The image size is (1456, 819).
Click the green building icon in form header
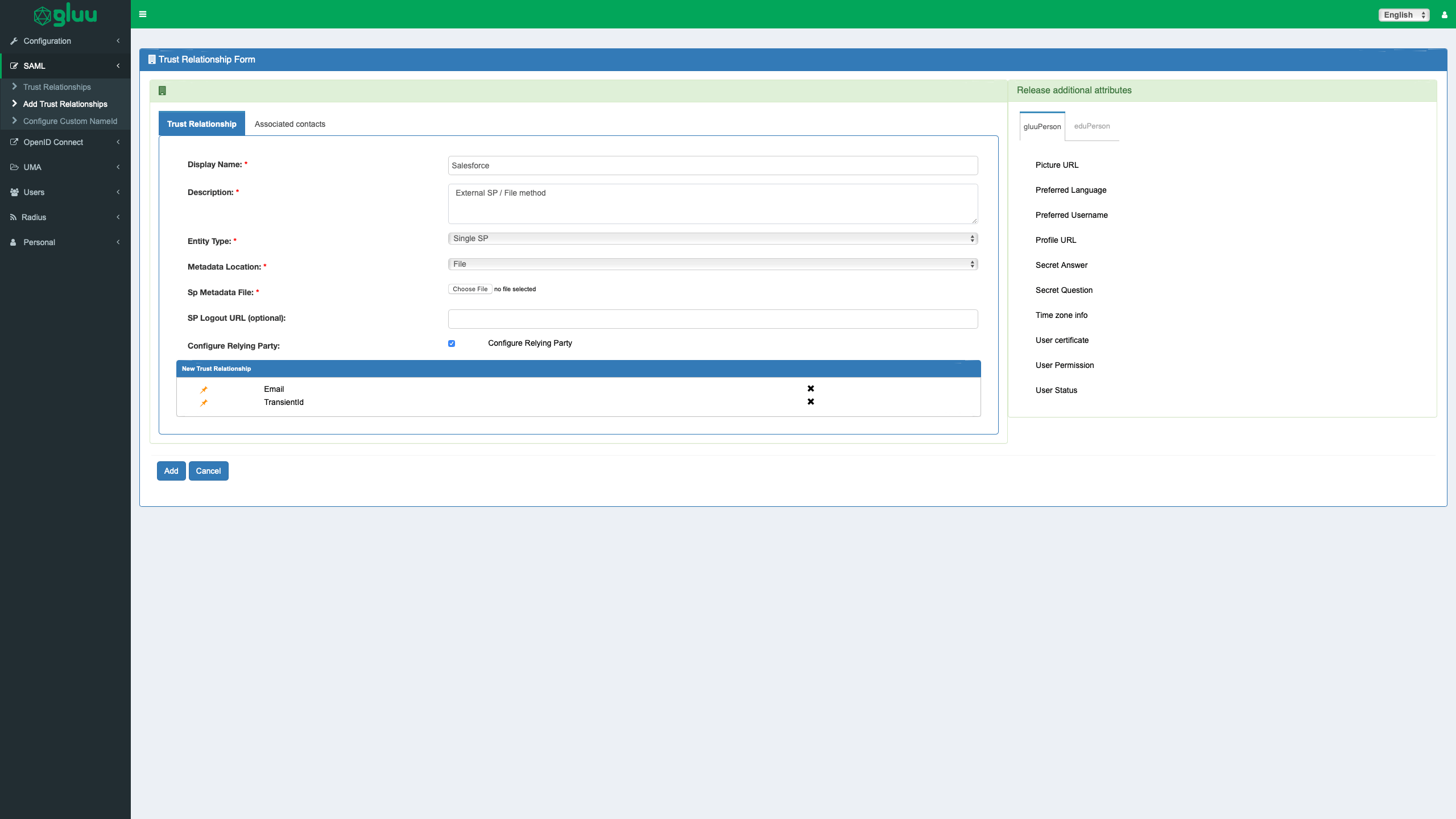(x=162, y=90)
